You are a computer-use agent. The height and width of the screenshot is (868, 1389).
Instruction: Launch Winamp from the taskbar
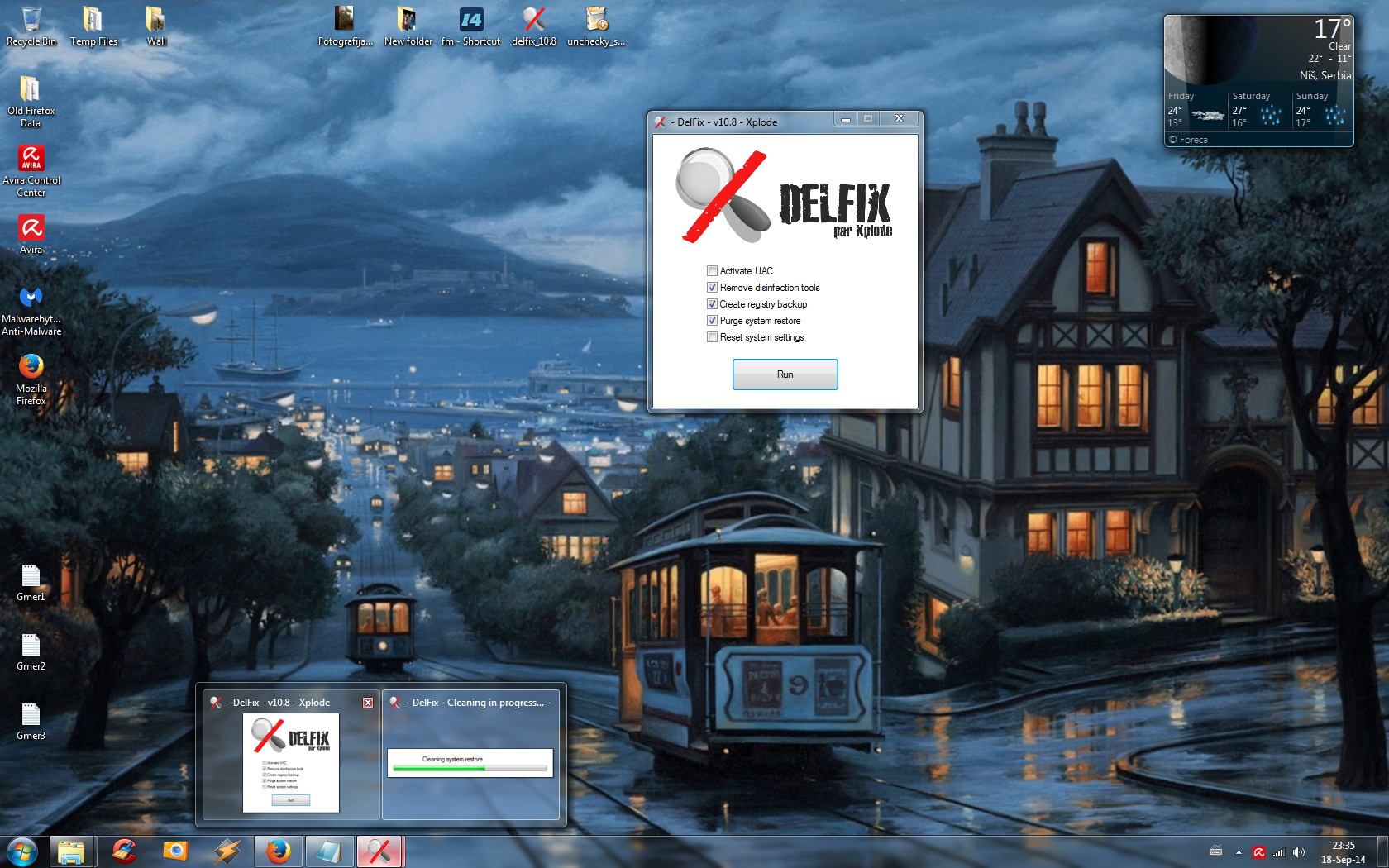tap(227, 851)
